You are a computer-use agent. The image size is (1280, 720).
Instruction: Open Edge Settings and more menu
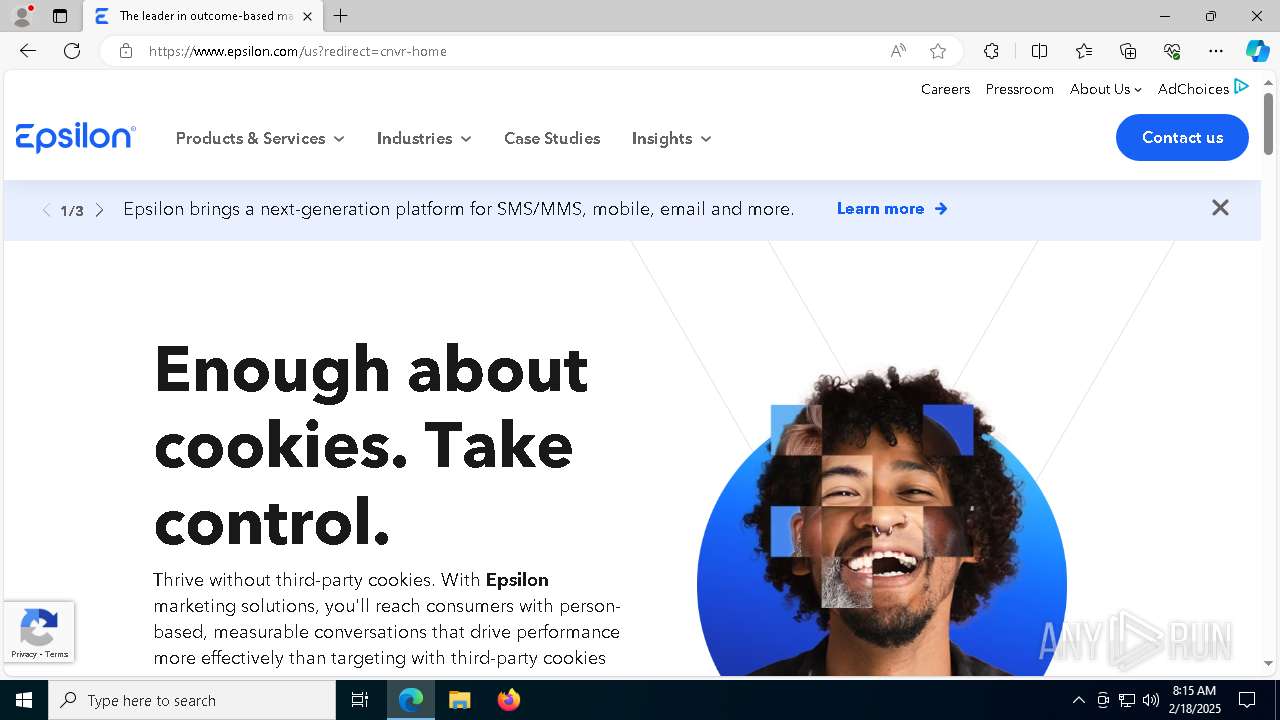1216,51
